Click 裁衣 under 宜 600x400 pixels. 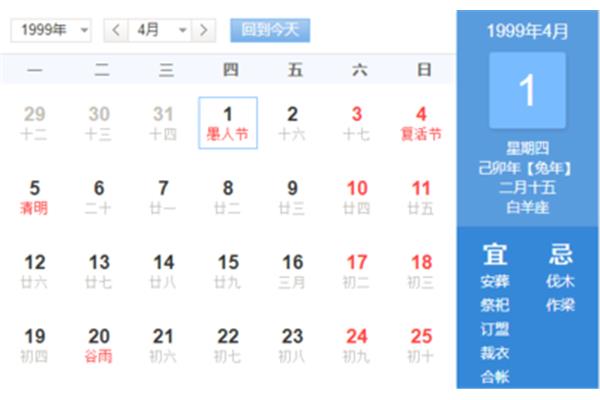(x=495, y=353)
